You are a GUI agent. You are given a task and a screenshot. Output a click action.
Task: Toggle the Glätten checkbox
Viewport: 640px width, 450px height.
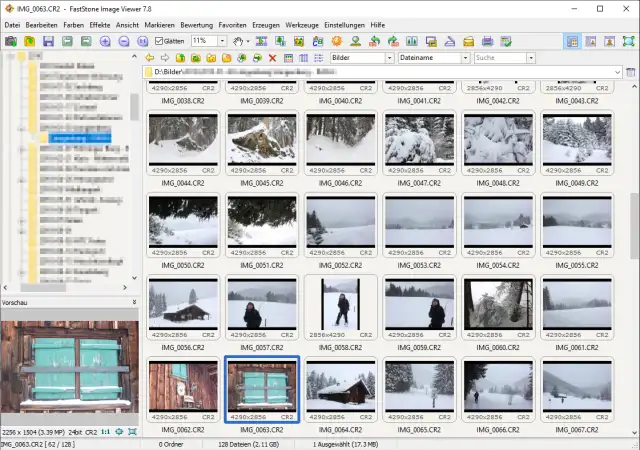coord(160,41)
